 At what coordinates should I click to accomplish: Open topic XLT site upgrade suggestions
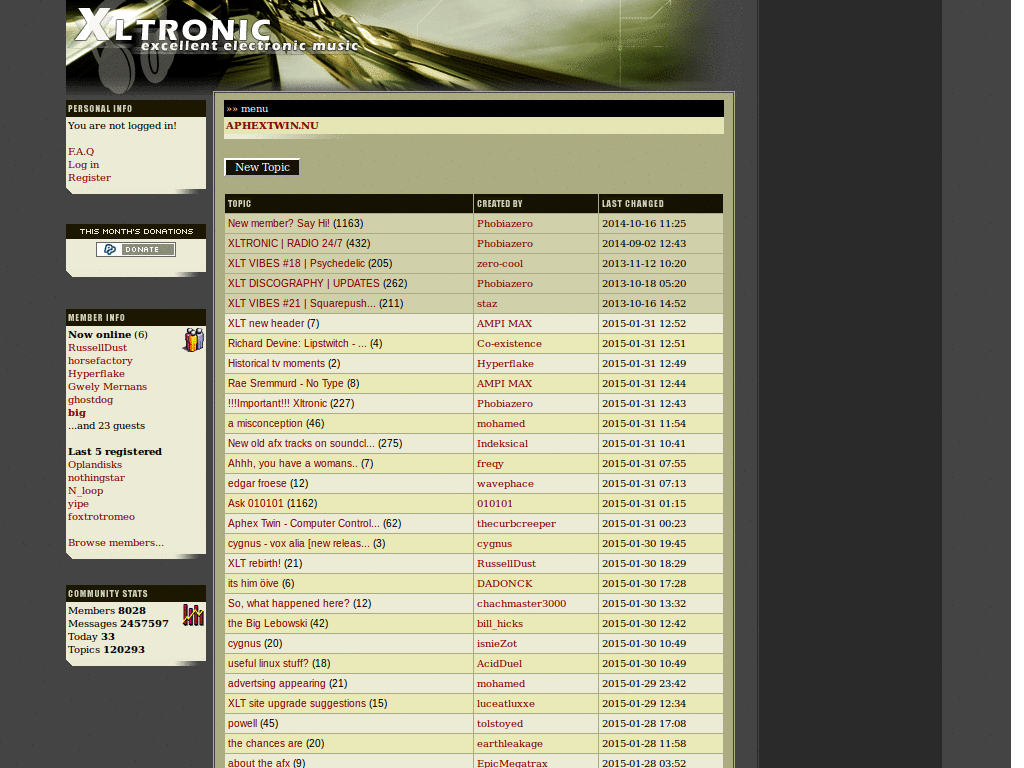[x=296, y=703]
